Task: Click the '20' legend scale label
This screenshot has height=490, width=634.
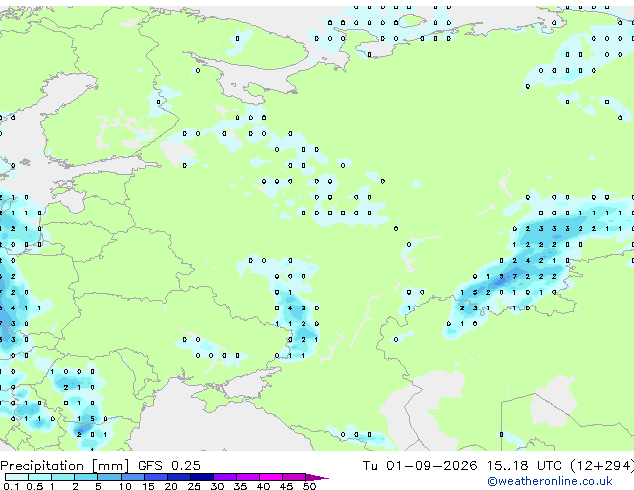Action: click(171, 486)
